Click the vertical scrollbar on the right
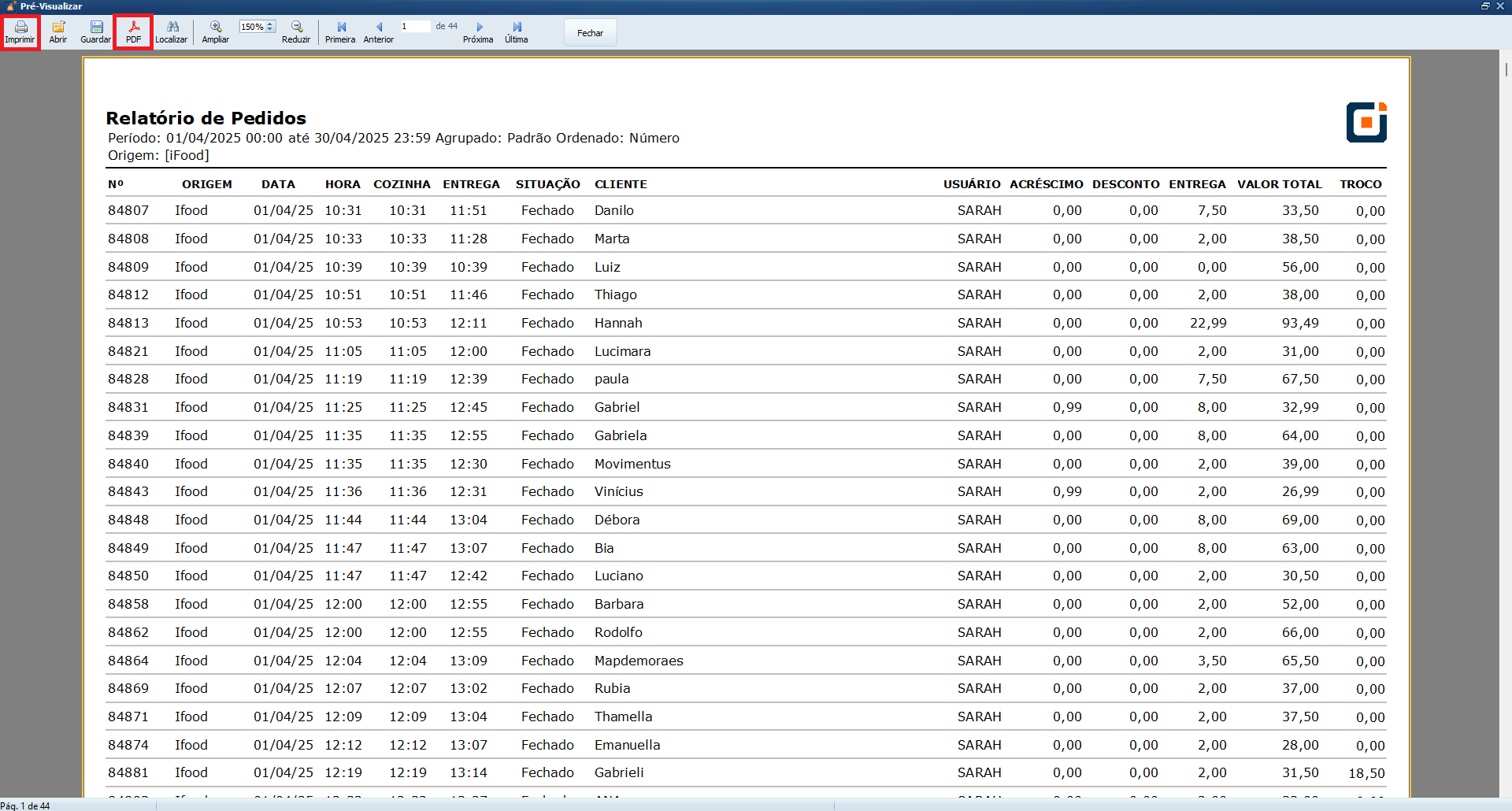 (x=1506, y=394)
